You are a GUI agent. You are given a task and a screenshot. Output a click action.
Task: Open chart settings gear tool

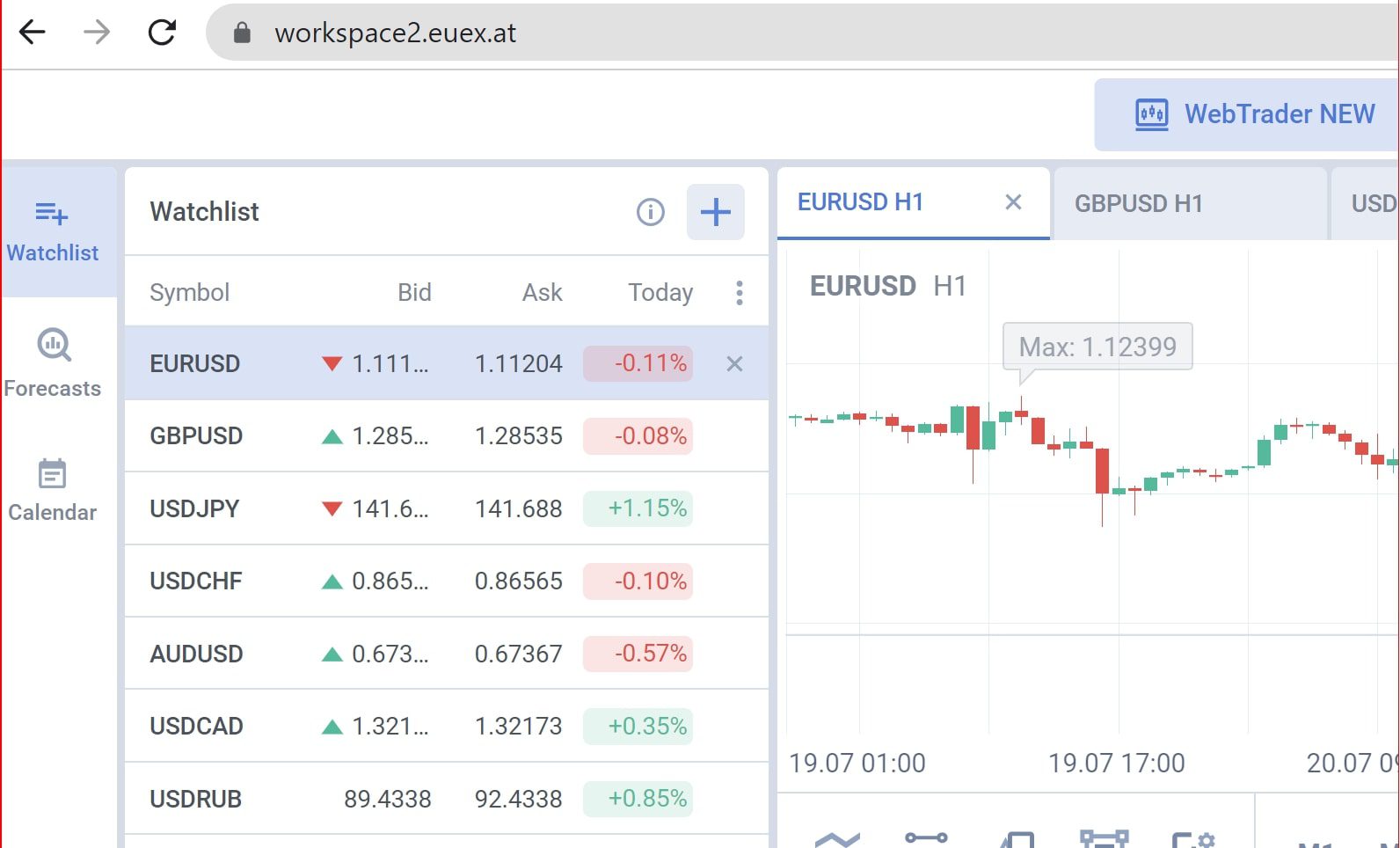coord(1194,839)
